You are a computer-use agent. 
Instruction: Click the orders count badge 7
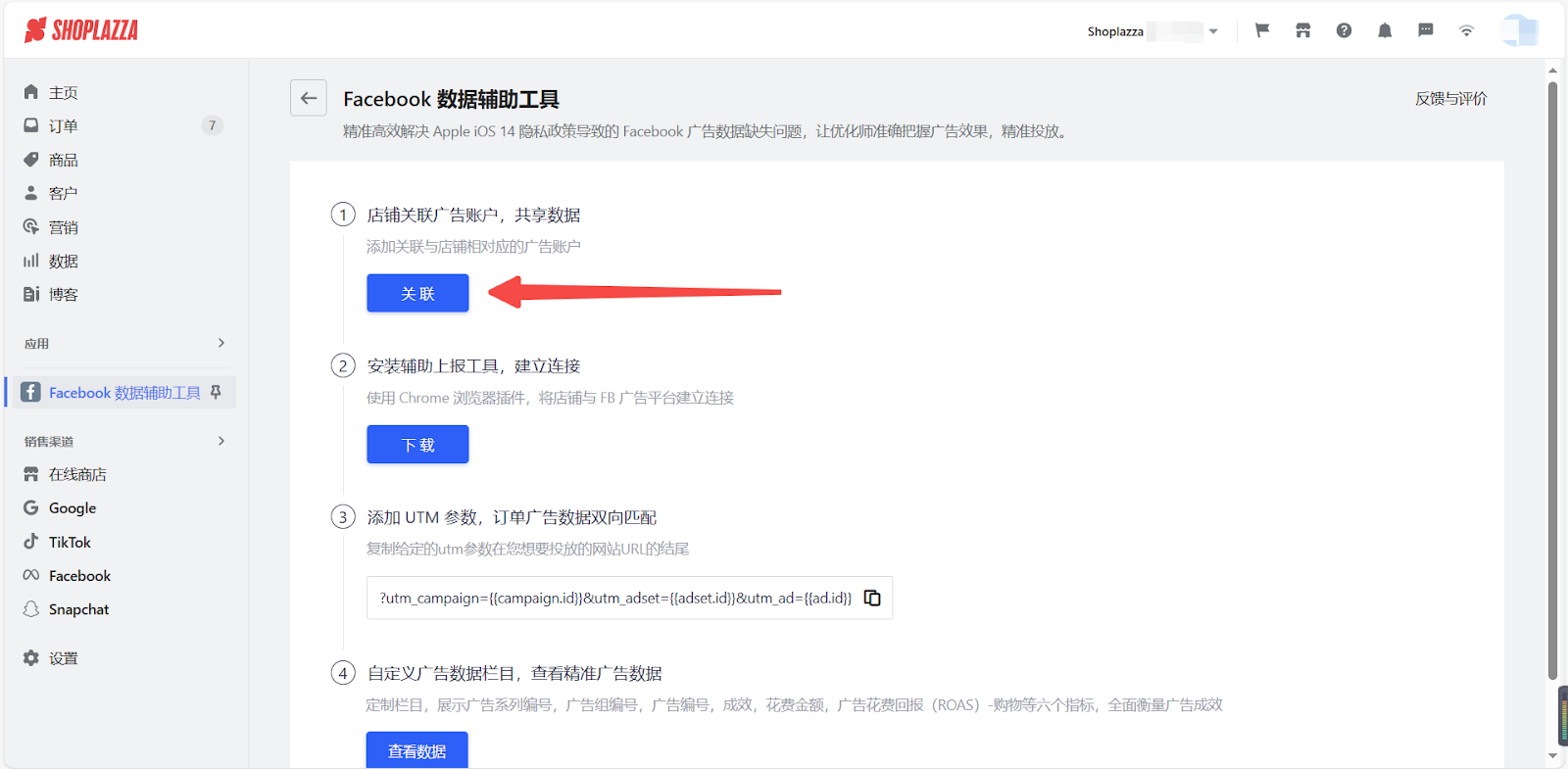coord(212,125)
